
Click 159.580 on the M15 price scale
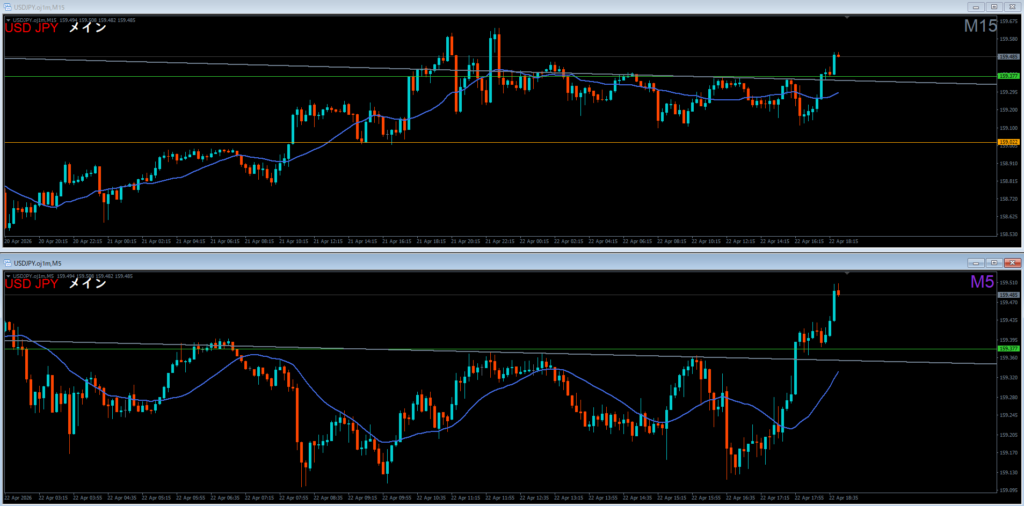pos(1010,39)
